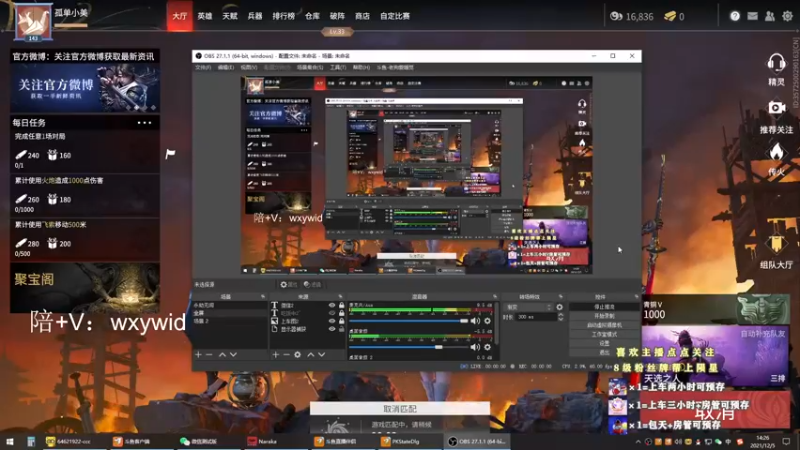Toggle lock on the image source

tap(341, 321)
